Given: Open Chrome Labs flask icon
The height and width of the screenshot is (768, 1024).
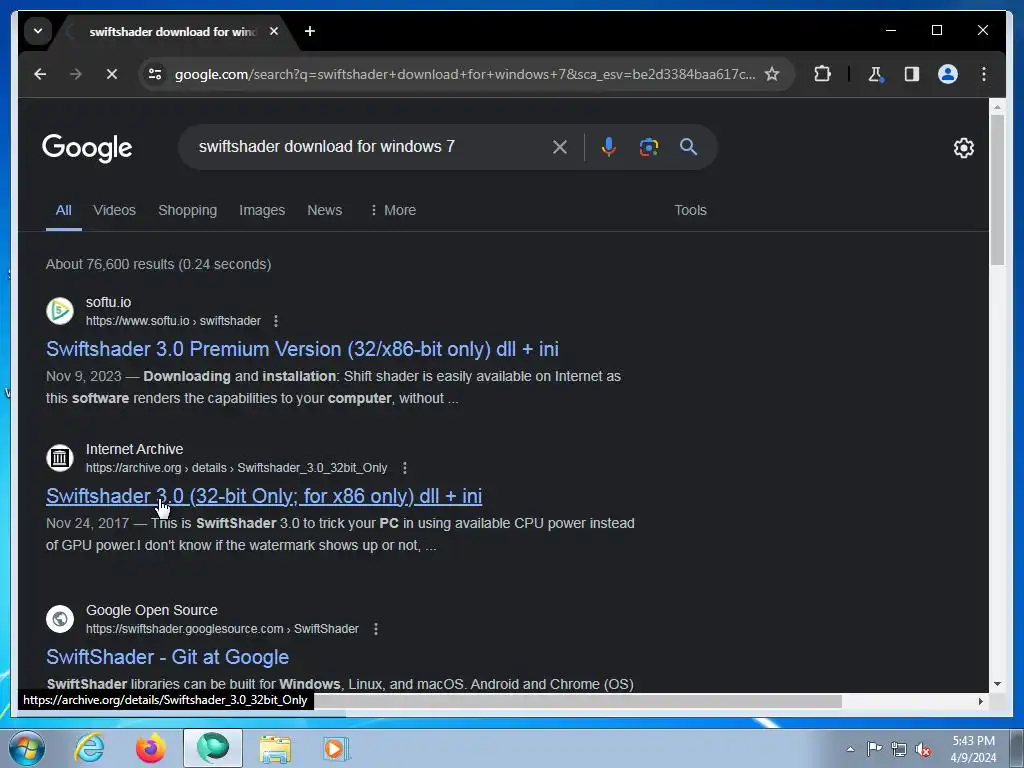Looking at the screenshot, I should point(876,74).
